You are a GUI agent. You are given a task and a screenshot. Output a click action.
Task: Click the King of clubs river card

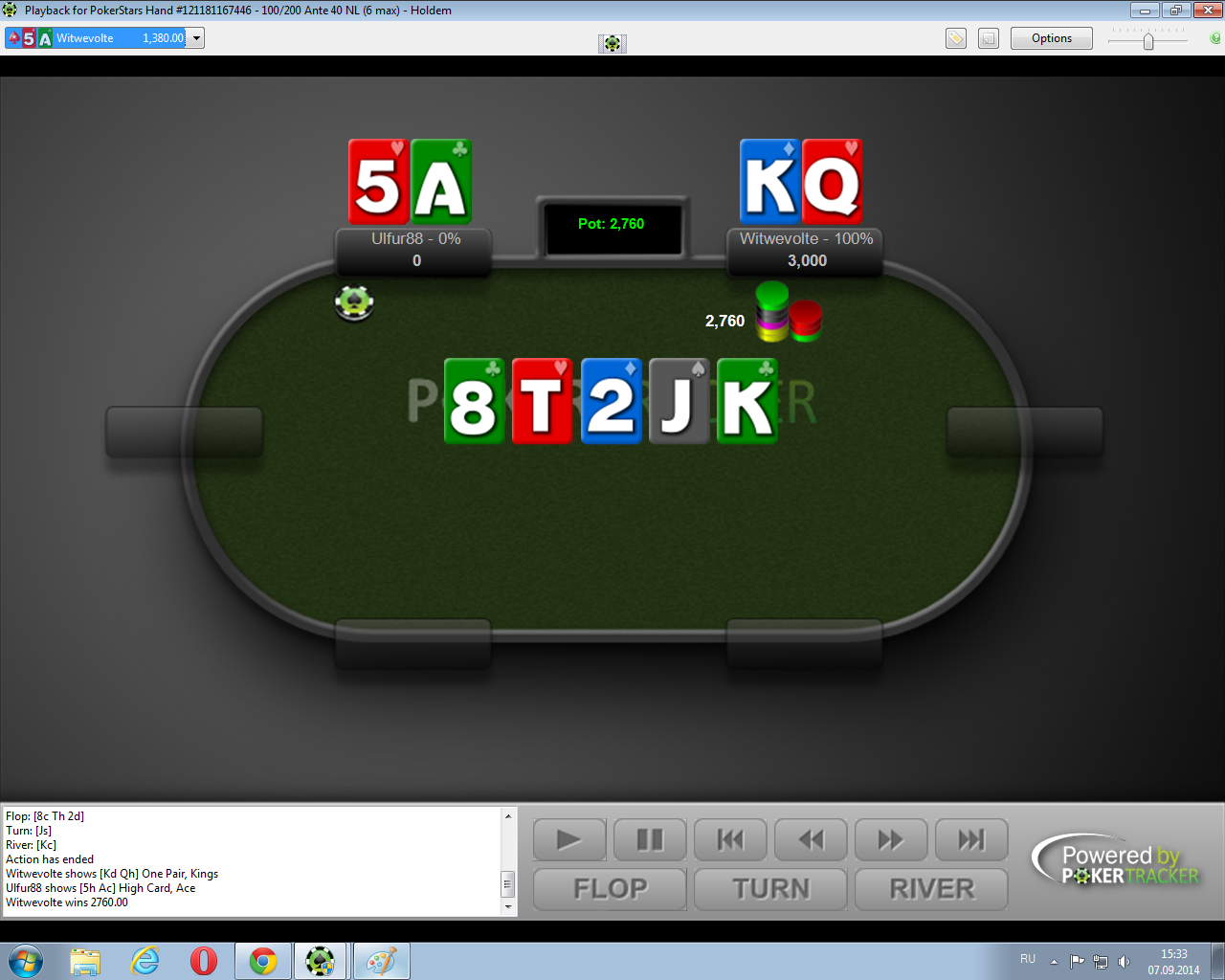(747, 401)
